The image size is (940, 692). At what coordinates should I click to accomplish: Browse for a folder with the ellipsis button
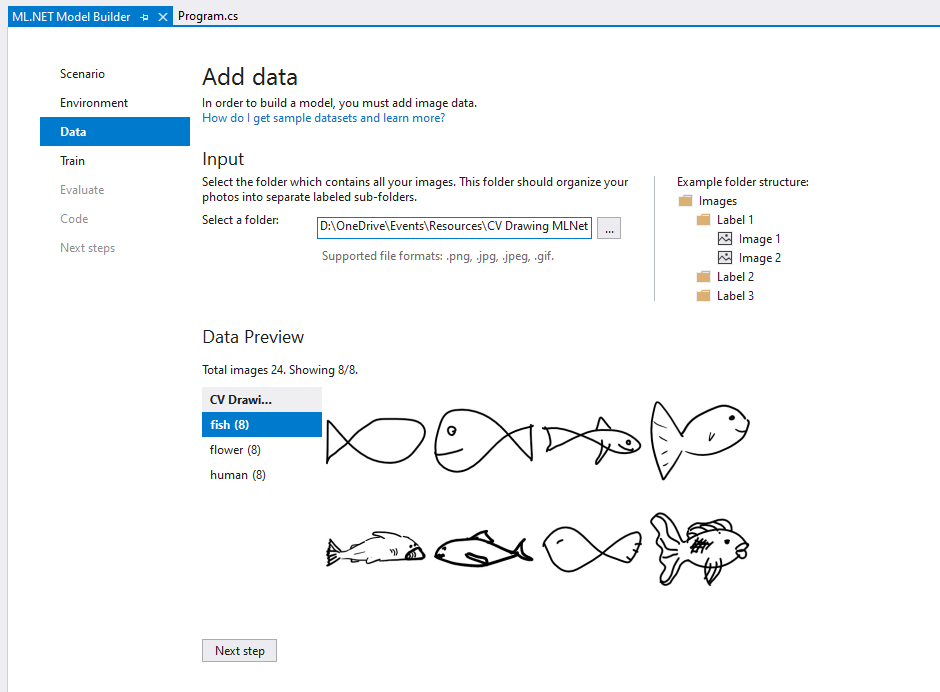609,228
